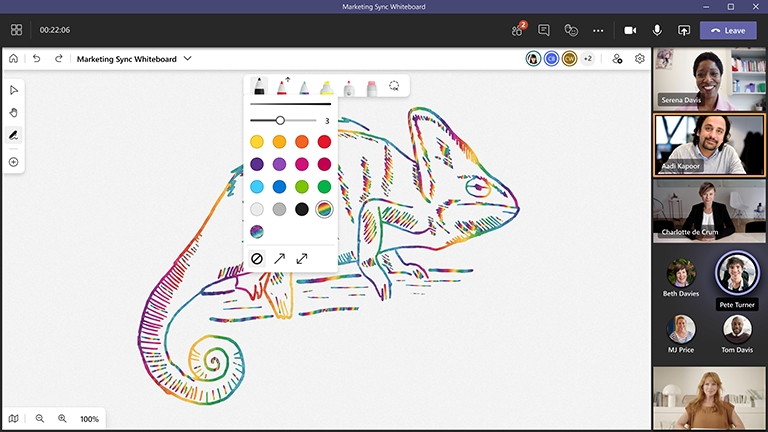Click Serena Davis's video tile
Screen dimensions: 768x432
(709, 79)
